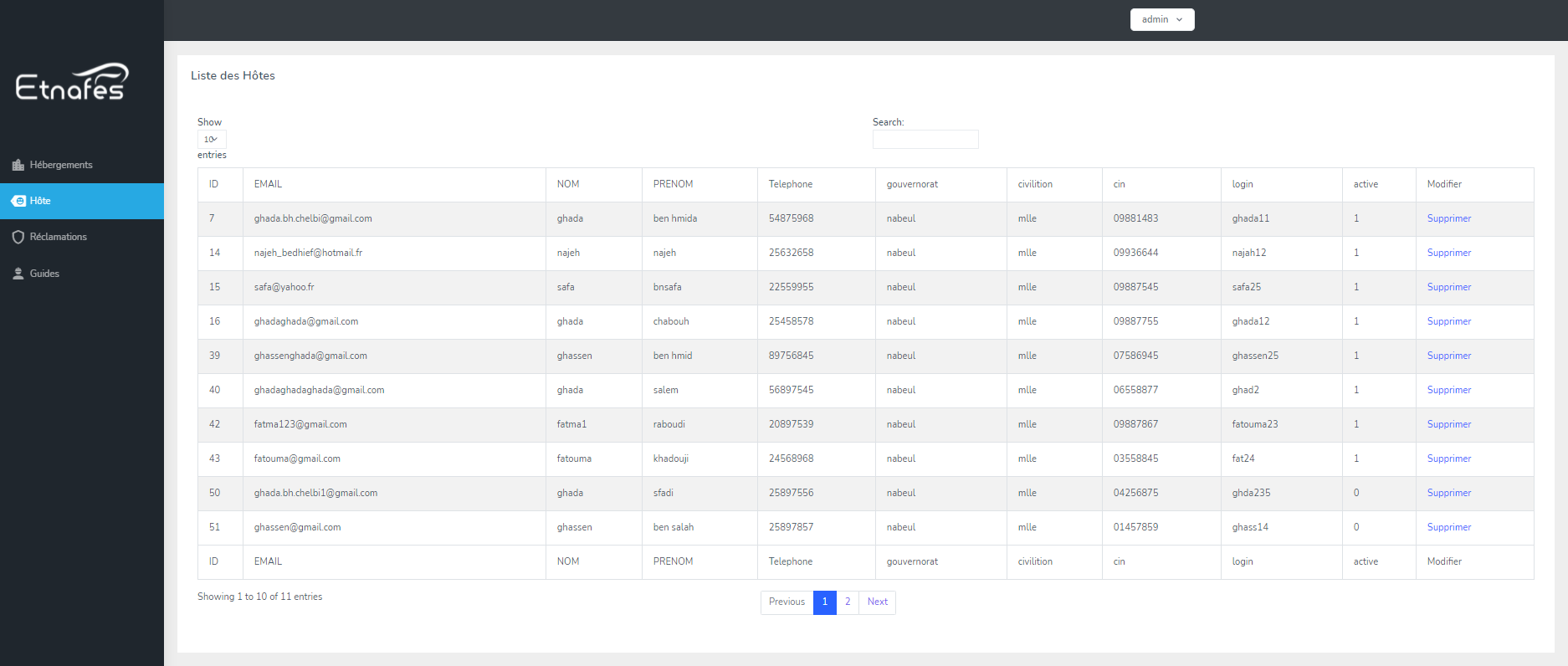Click Supprimer for fatma123@gmail.com row

(1448, 424)
